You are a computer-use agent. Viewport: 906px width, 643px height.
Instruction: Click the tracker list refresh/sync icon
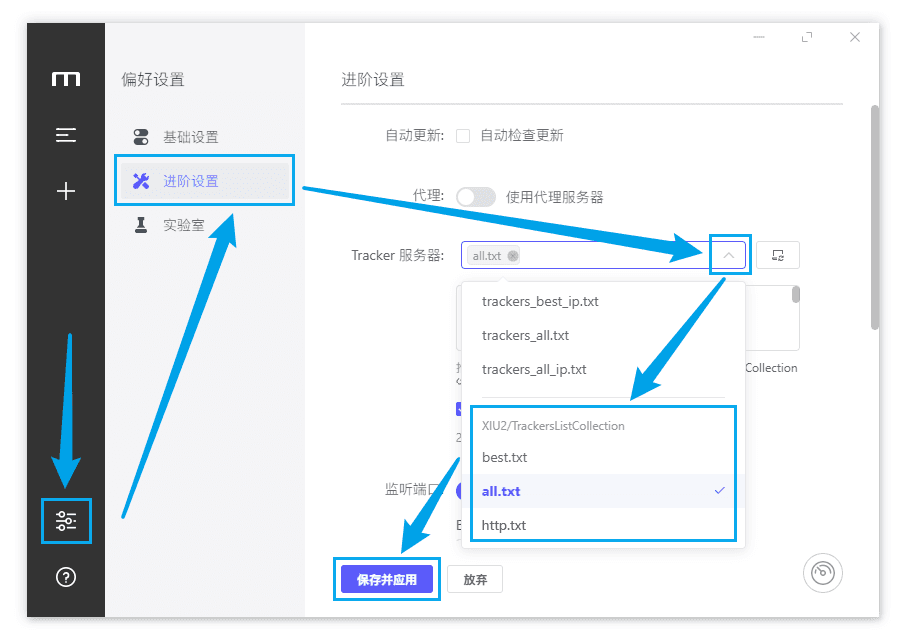pyautogui.click(x=777, y=255)
